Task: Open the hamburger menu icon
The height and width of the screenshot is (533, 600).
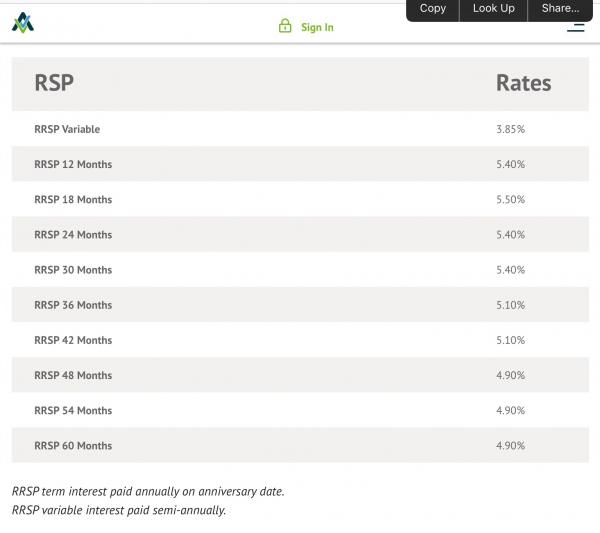Action: [x=575, y=27]
